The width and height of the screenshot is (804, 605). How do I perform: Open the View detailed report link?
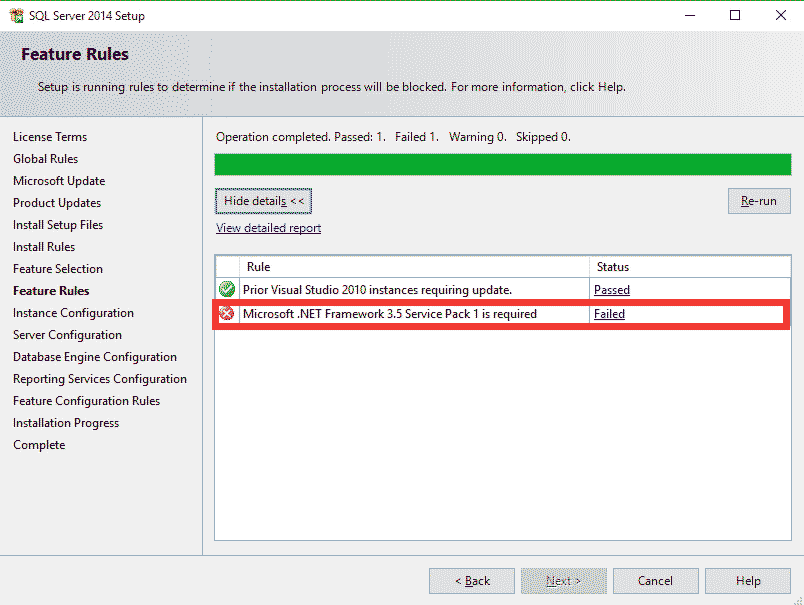268,228
